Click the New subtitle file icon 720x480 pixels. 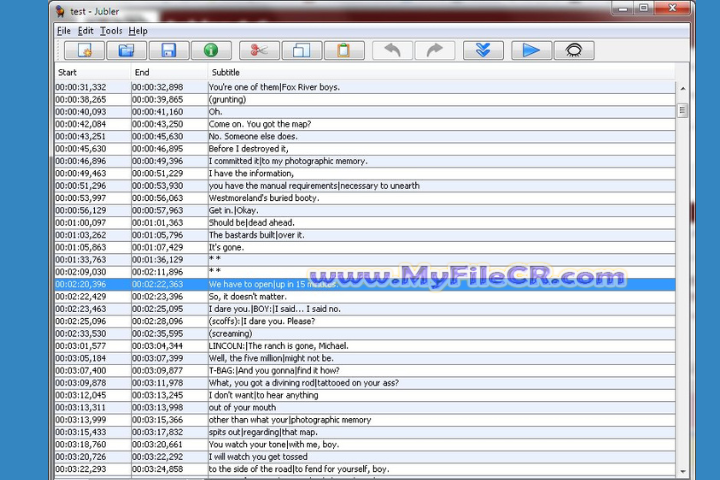84,51
